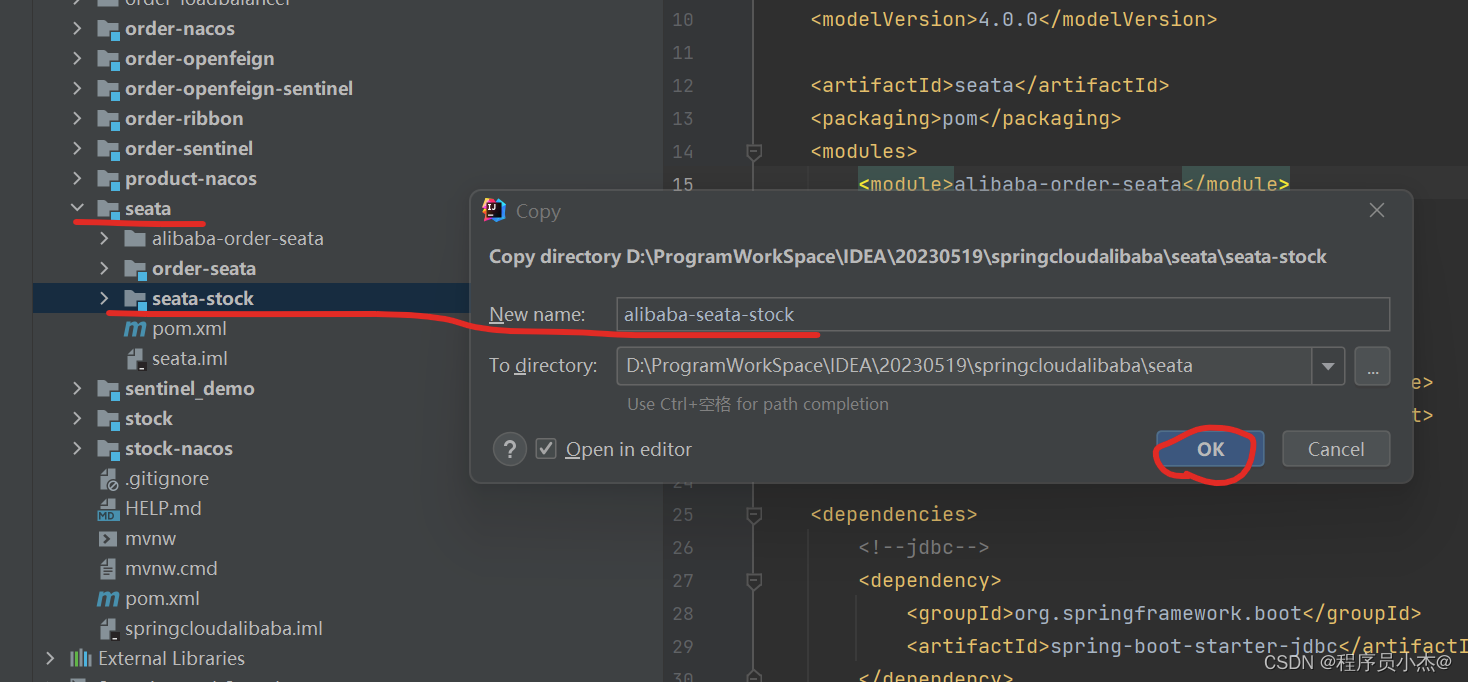Confirm the copy with OK button
Viewport: 1468px width, 682px height.
click(1210, 449)
